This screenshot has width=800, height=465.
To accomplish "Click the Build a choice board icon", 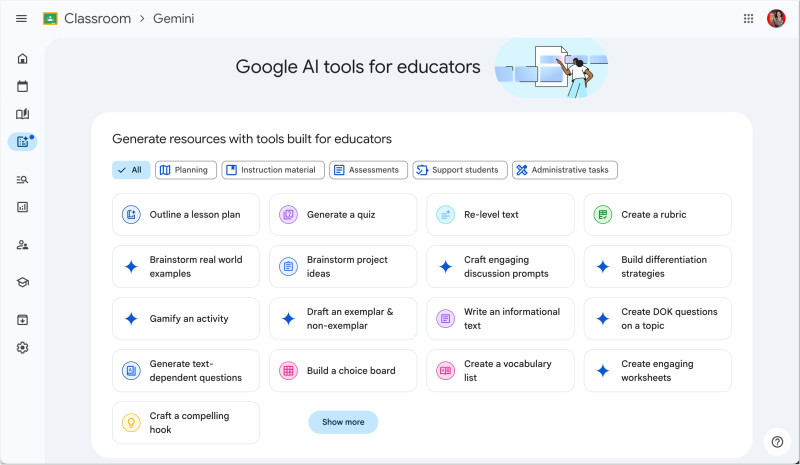I will [x=288, y=371].
